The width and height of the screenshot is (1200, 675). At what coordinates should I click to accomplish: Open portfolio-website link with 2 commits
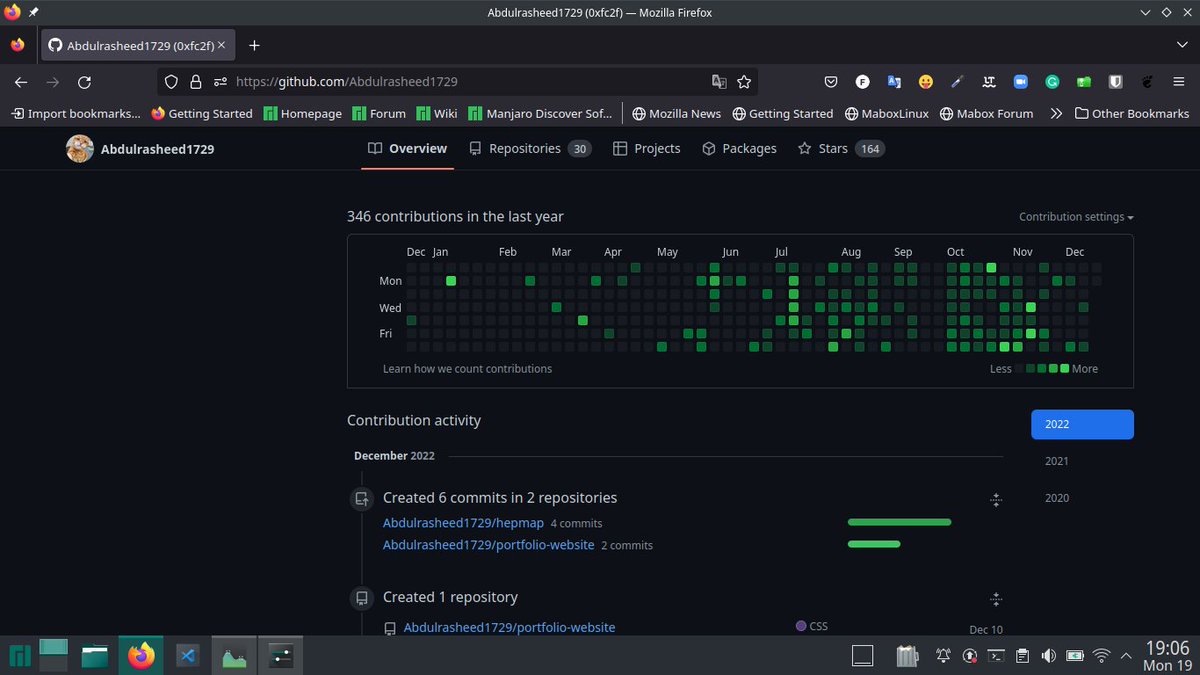pos(488,545)
